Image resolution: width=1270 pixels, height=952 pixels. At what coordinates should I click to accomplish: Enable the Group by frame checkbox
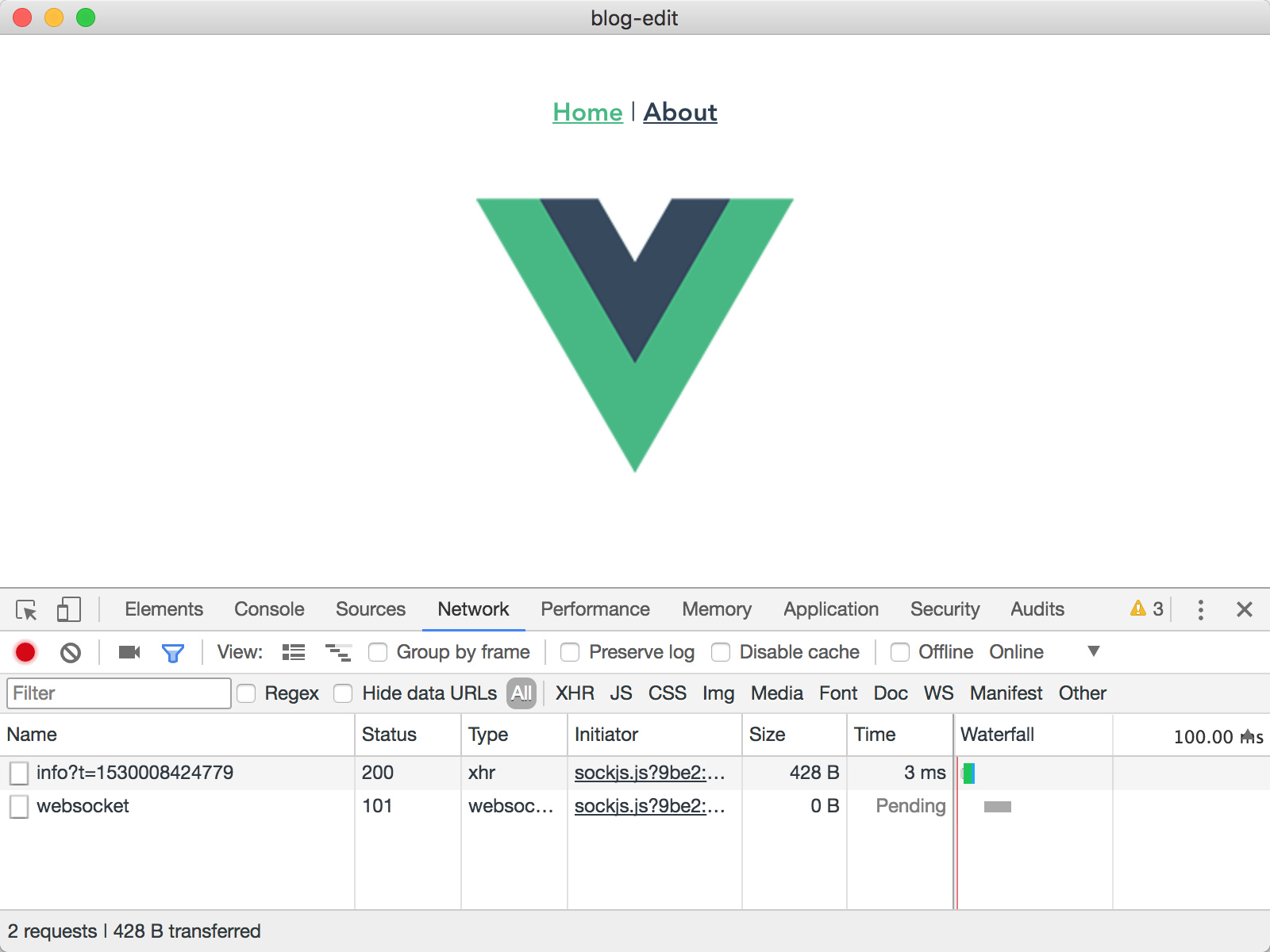[378, 652]
